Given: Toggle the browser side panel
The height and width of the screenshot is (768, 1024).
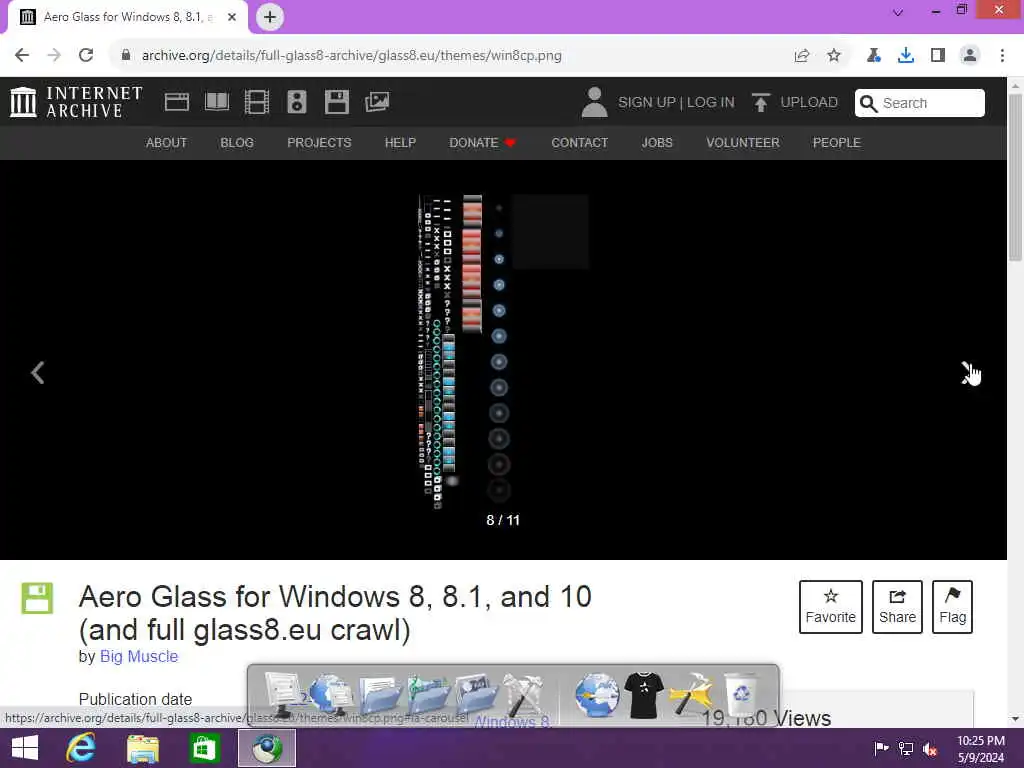Looking at the screenshot, I should pos(938,56).
